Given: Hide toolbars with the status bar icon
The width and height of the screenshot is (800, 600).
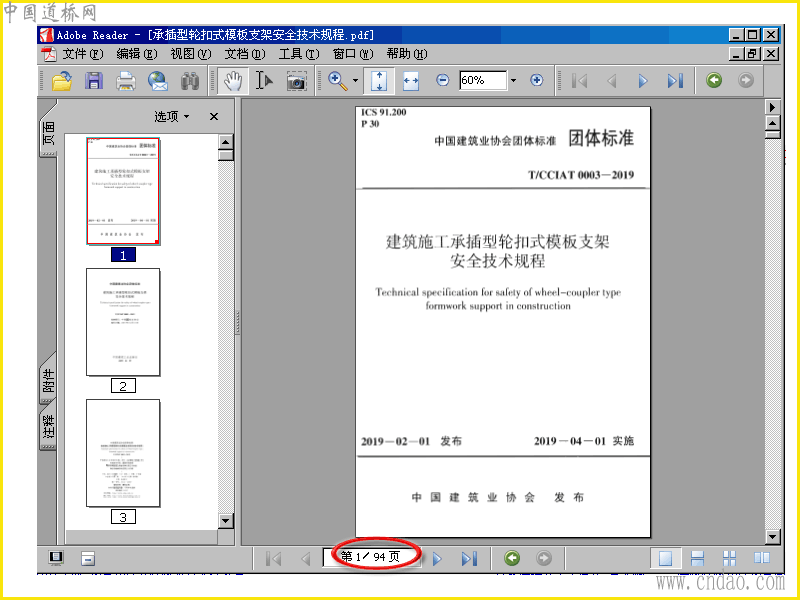Looking at the screenshot, I should [x=88, y=559].
